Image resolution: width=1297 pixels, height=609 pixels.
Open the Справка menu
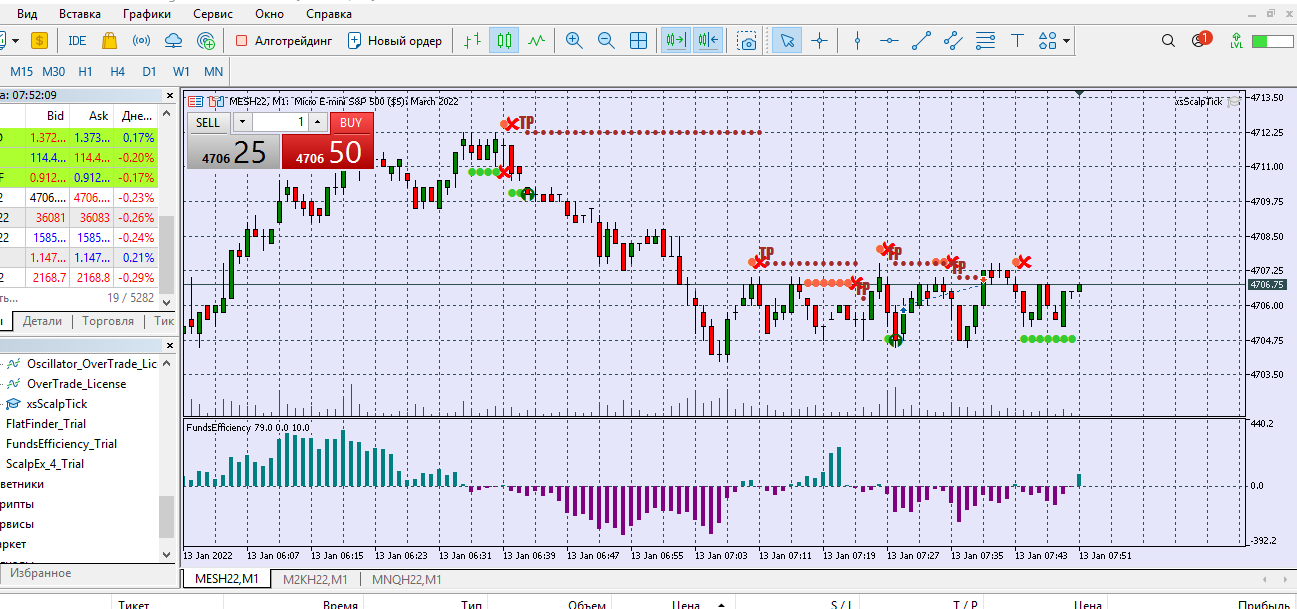coord(329,14)
